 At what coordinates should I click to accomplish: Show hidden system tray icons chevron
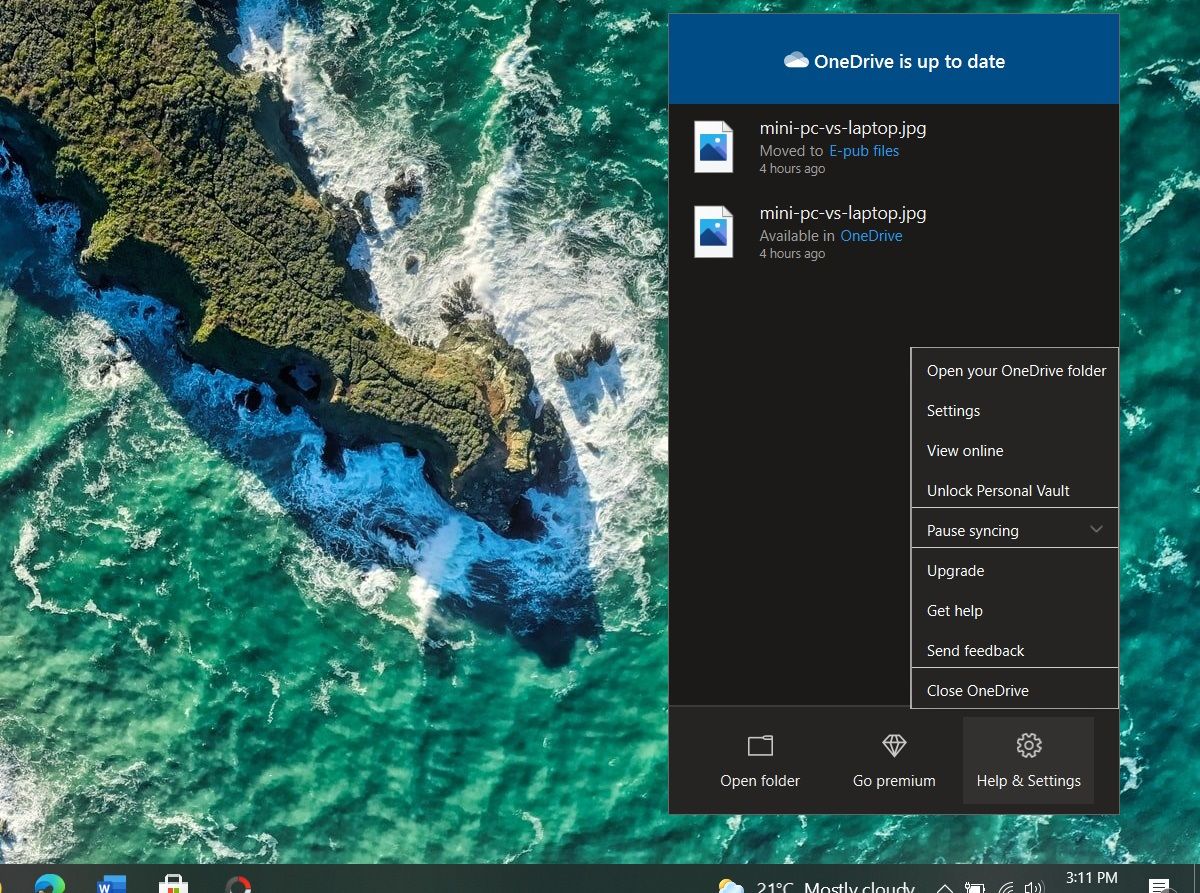[x=944, y=887]
